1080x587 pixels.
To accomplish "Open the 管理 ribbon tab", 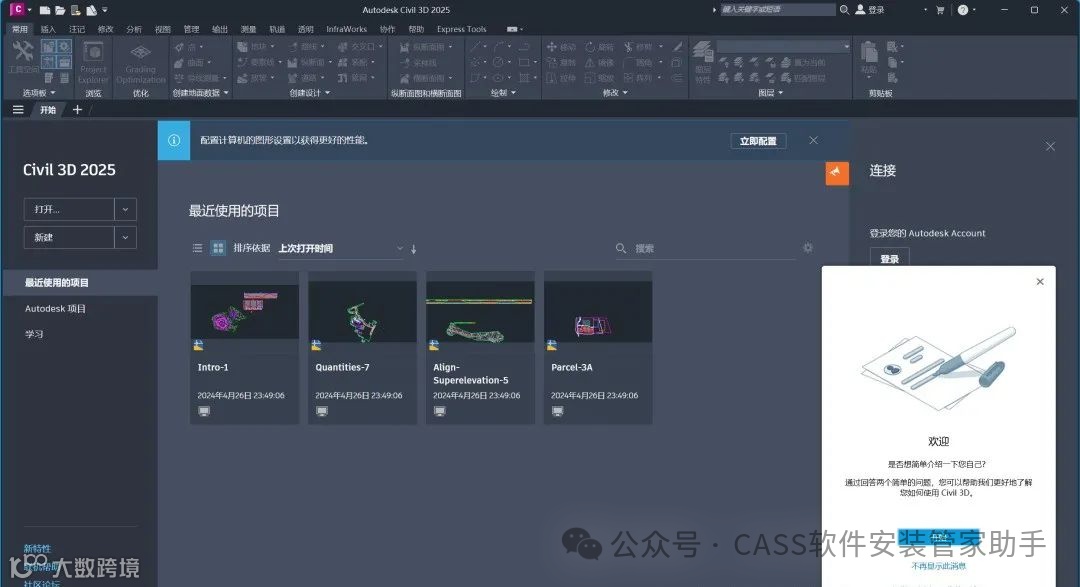I will pyautogui.click(x=191, y=29).
